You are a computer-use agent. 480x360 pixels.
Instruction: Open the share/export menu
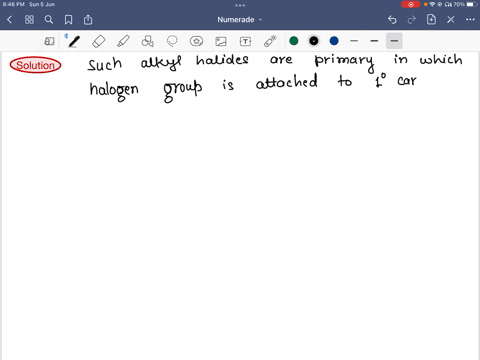[x=88, y=20]
